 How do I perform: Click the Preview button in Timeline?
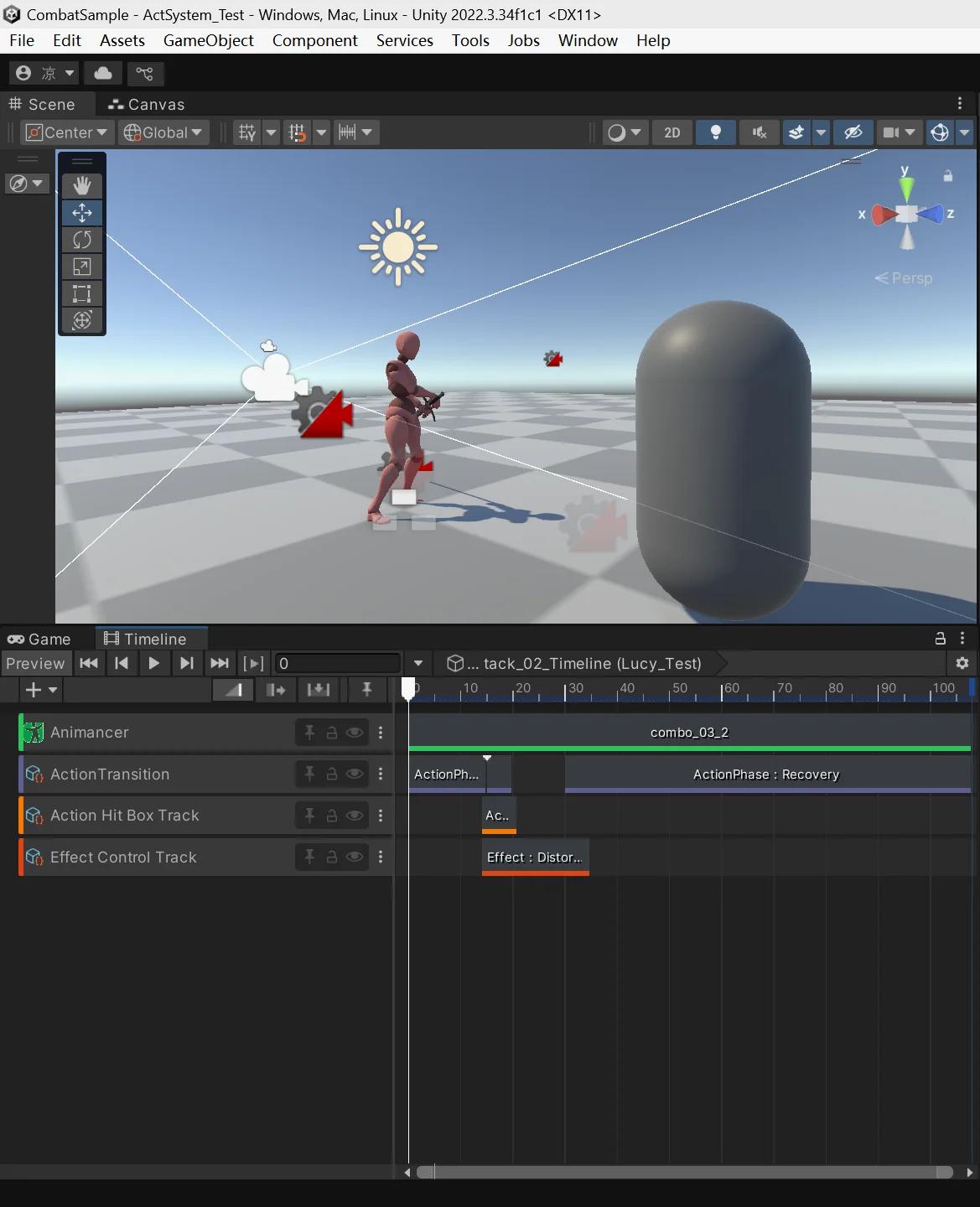pyautogui.click(x=35, y=663)
